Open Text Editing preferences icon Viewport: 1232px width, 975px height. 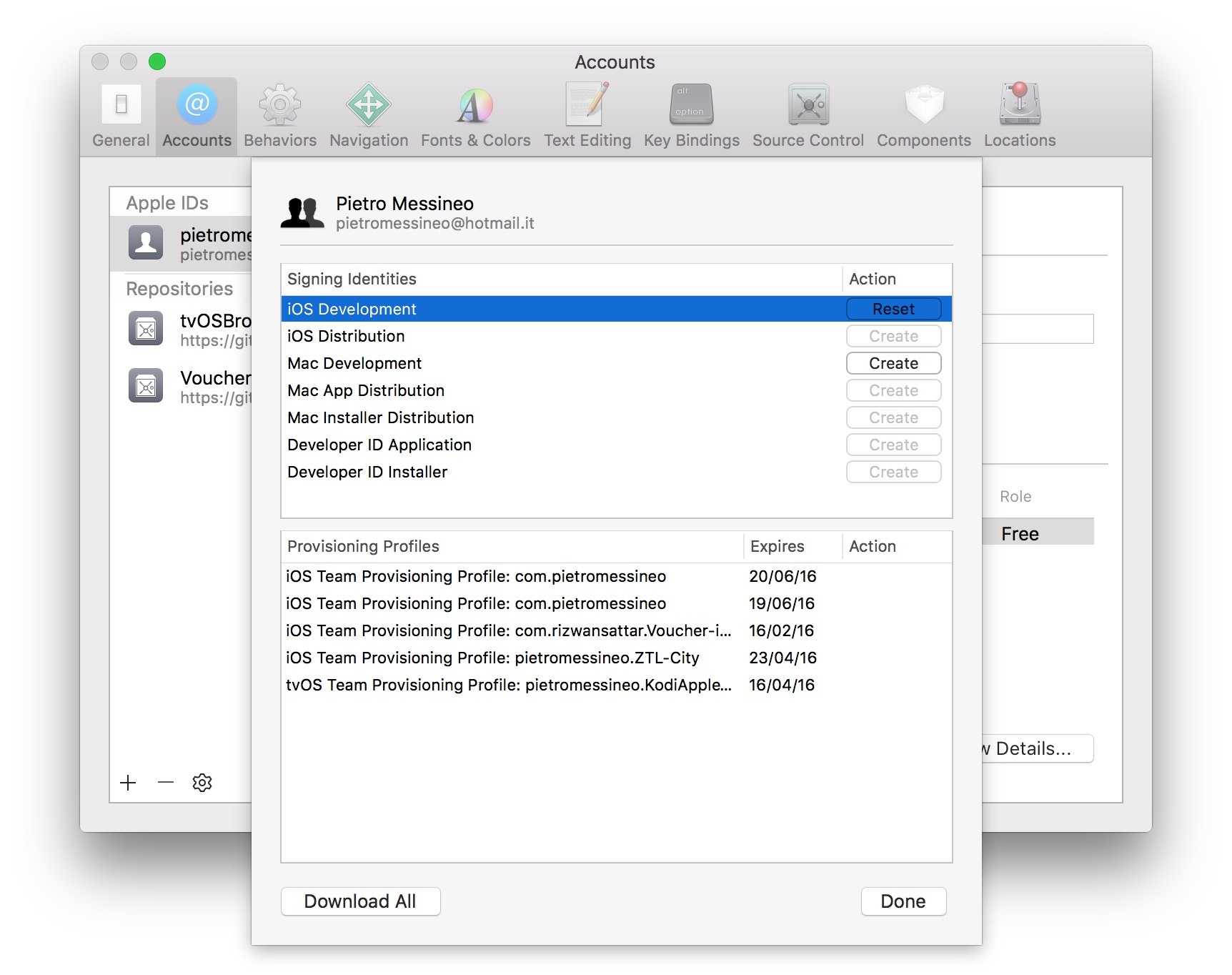587,104
